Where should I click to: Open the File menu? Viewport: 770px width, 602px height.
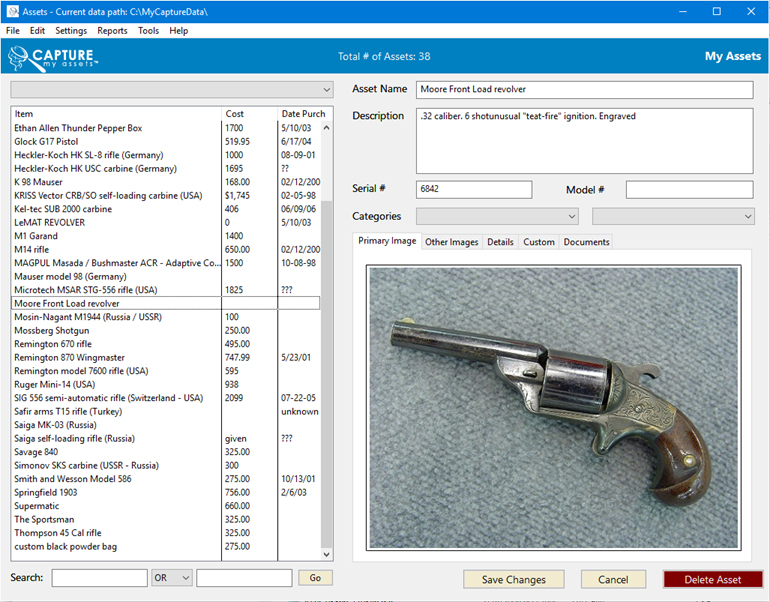click(12, 31)
